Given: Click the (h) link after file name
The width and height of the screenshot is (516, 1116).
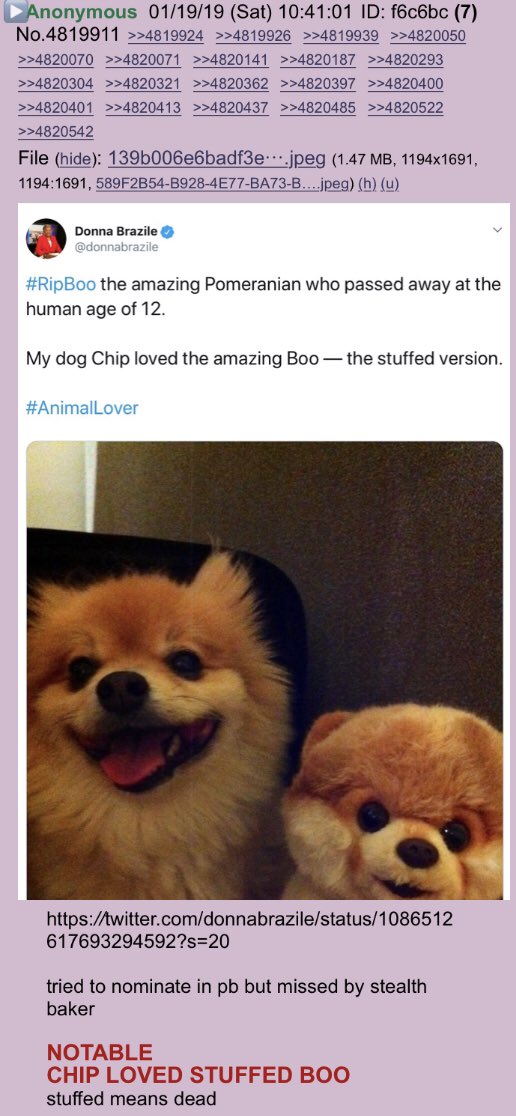Looking at the screenshot, I should [x=367, y=184].
